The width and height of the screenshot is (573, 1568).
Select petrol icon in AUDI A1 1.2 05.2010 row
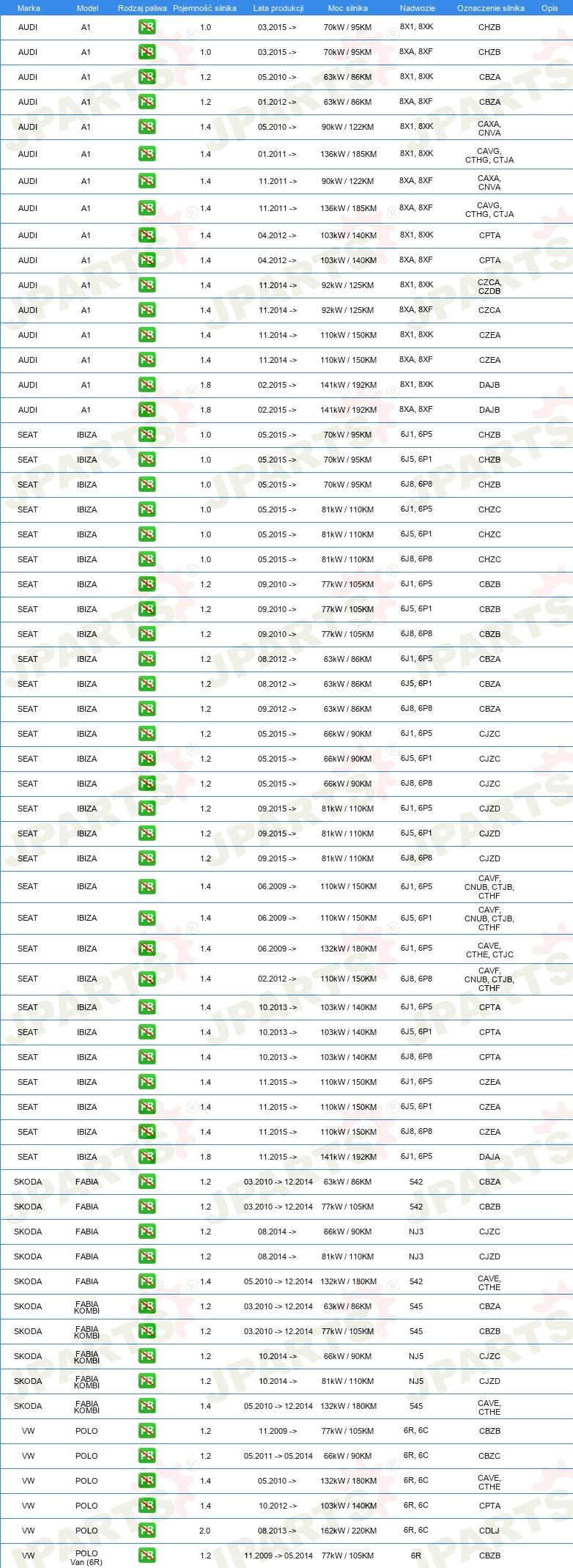(147, 77)
